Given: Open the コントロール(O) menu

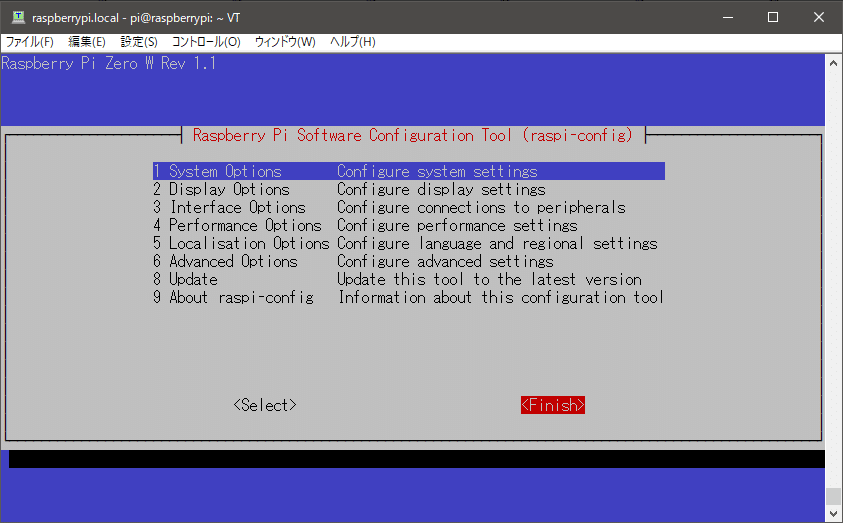Looking at the screenshot, I should [x=206, y=42].
